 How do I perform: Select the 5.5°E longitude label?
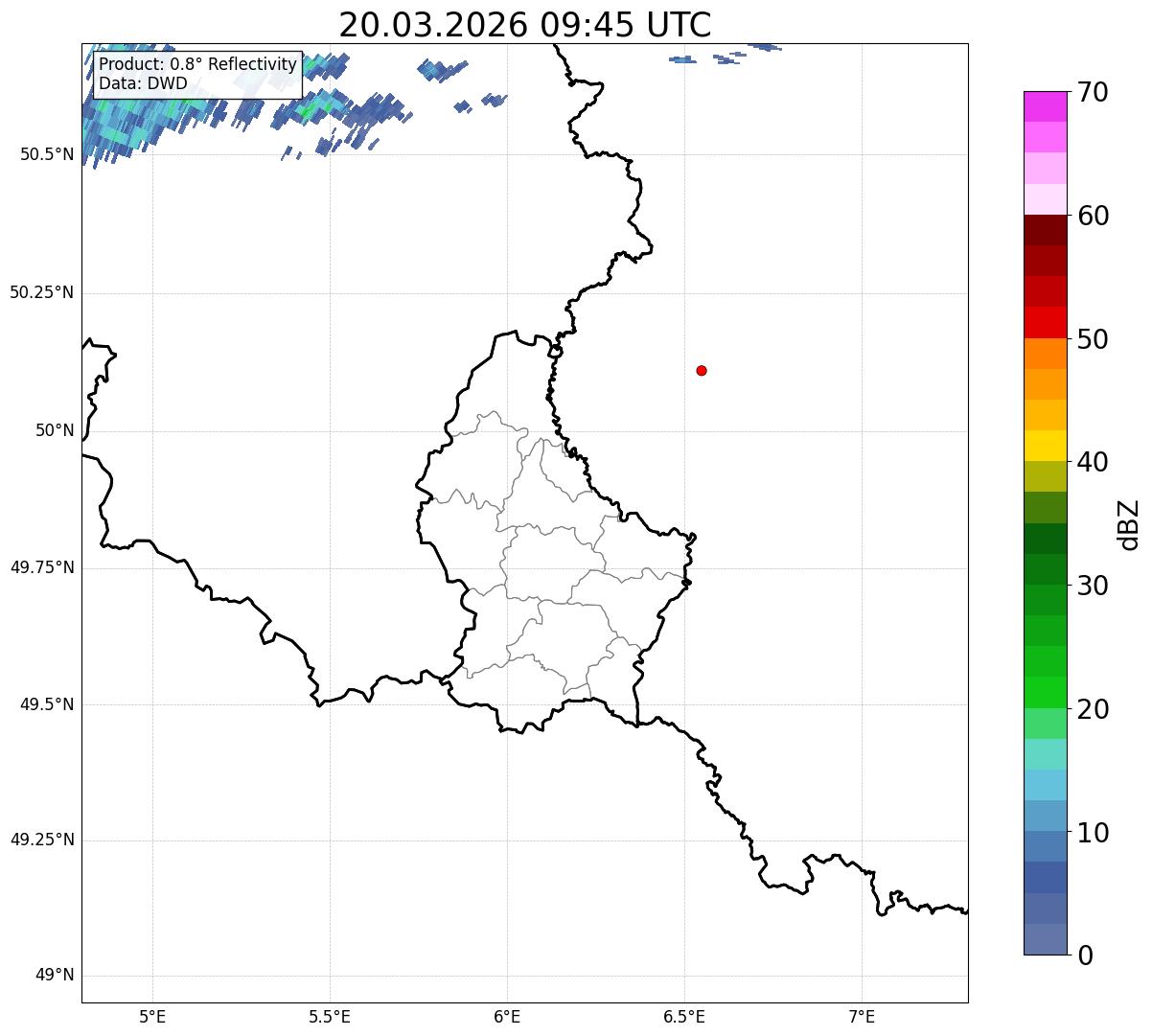330,1016
